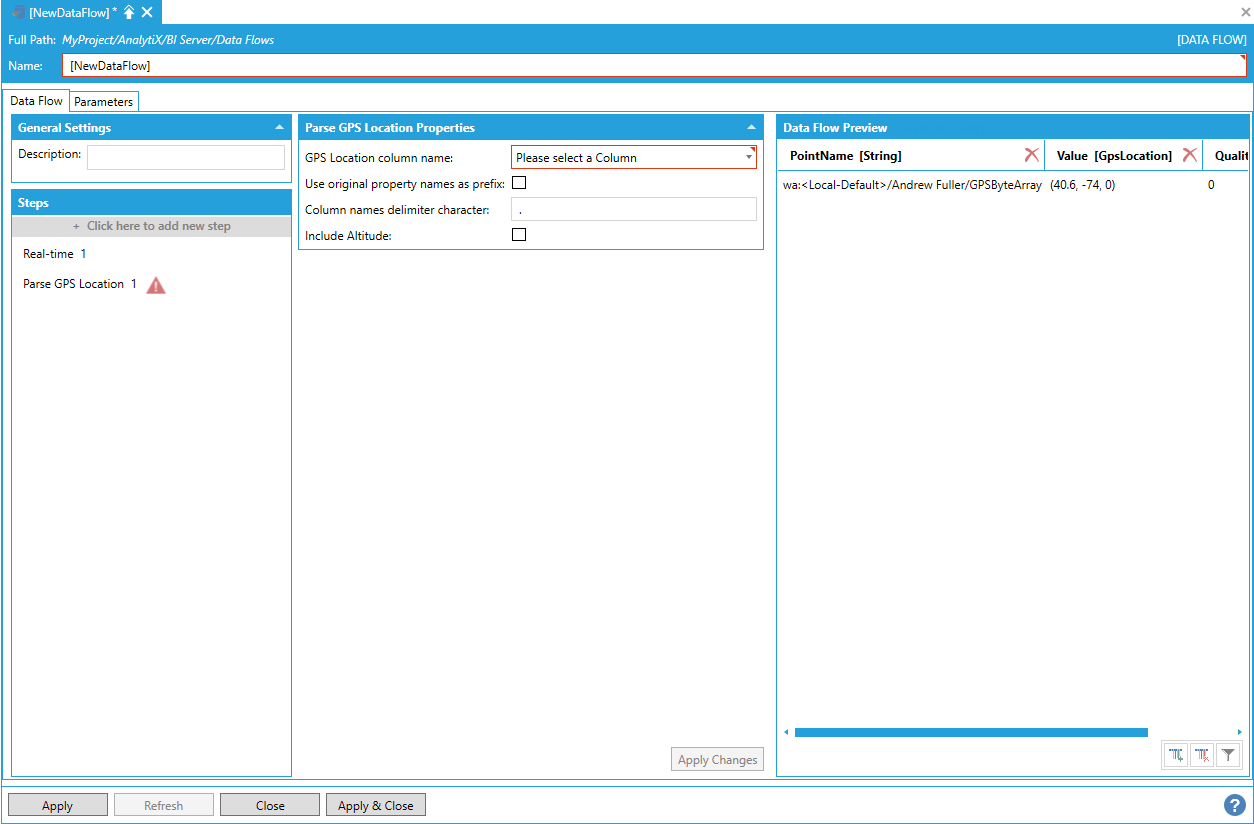Check the Include Altitude checkbox
Screen dimensions: 1254x824
click(519, 235)
